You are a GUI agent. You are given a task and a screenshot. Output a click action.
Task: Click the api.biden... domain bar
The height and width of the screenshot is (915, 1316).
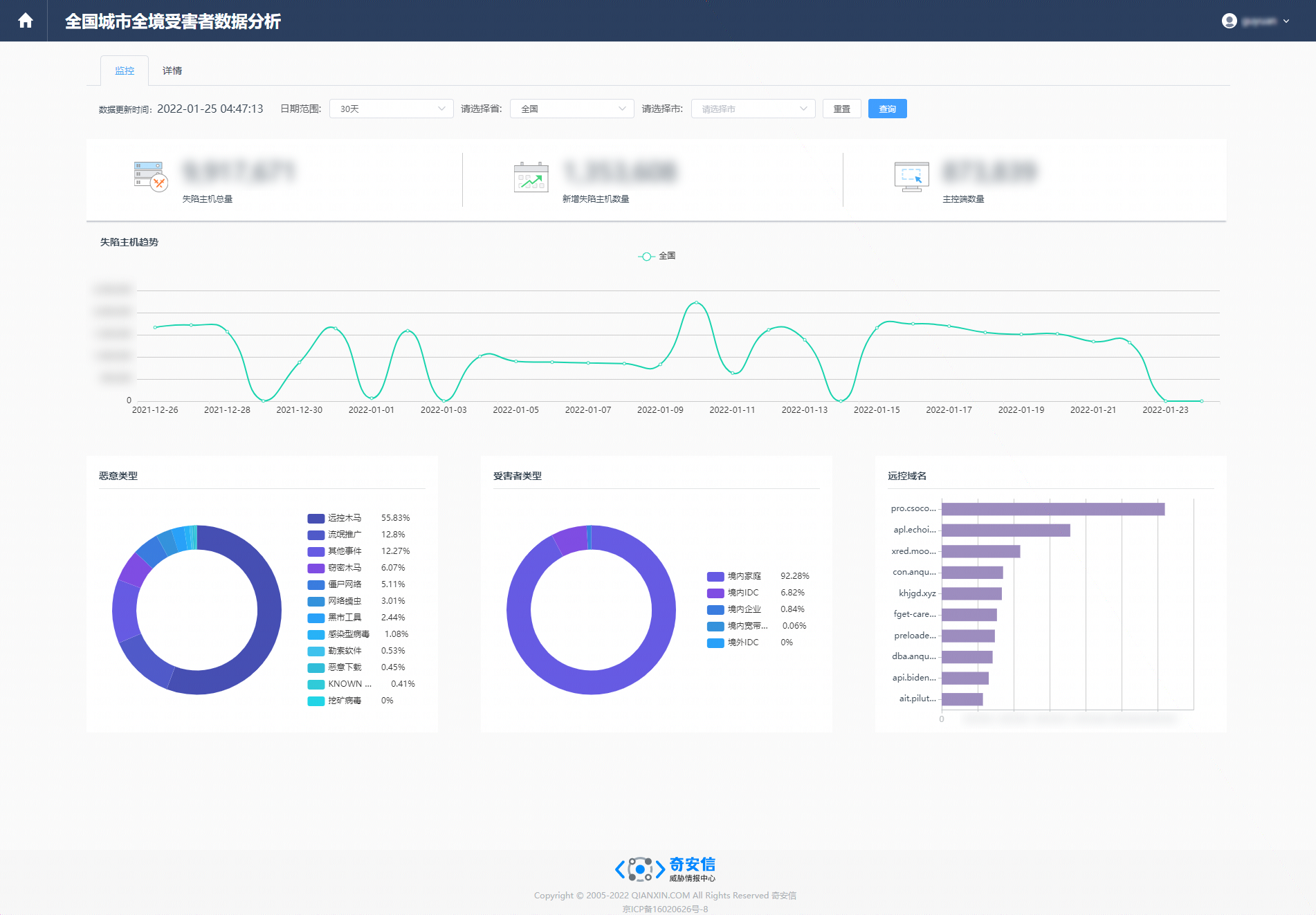(x=965, y=678)
